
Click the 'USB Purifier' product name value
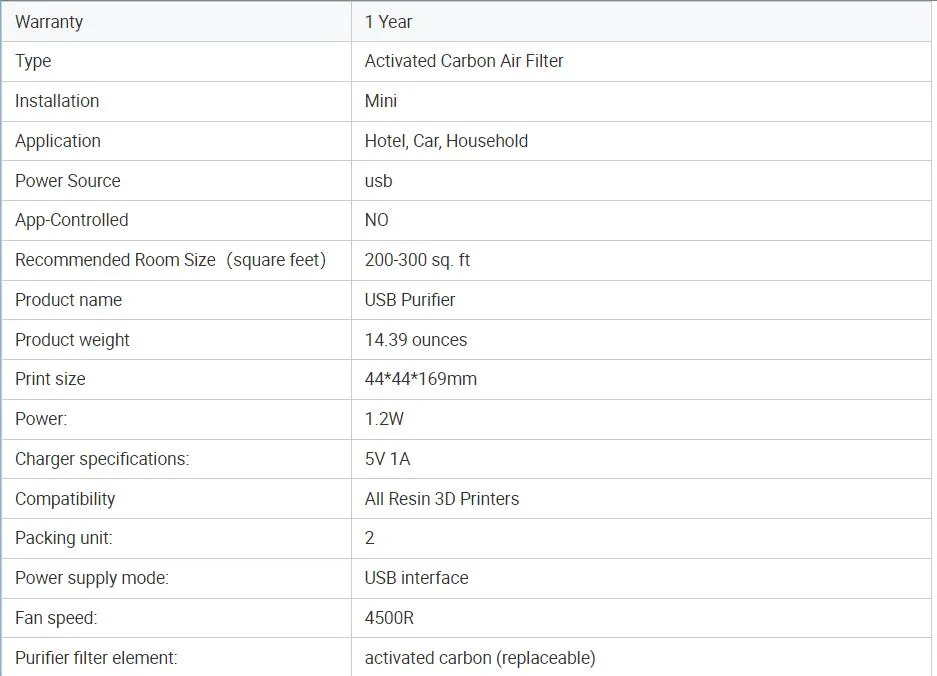(x=410, y=300)
